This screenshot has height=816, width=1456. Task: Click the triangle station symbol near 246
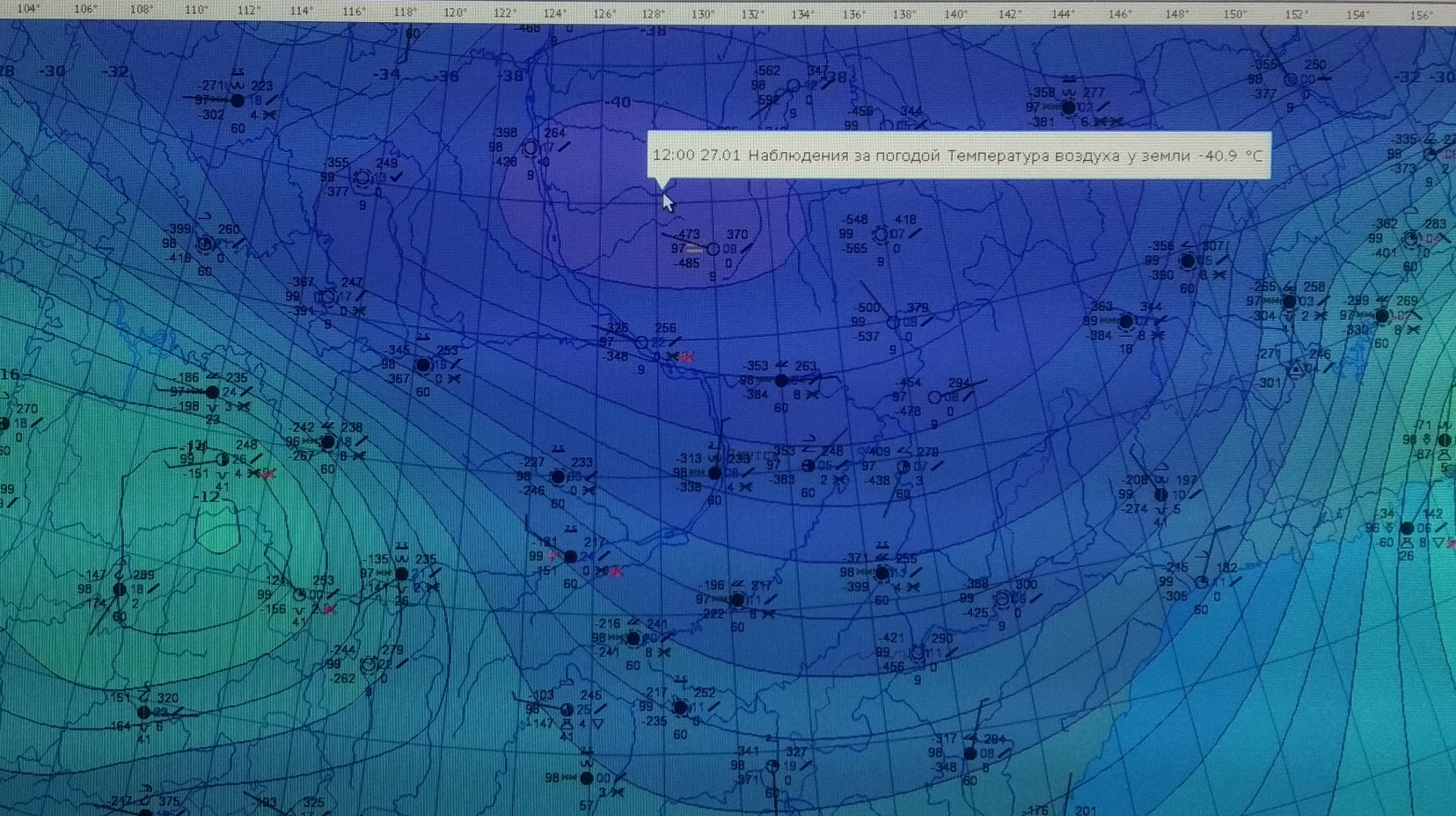coord(1297,370)
